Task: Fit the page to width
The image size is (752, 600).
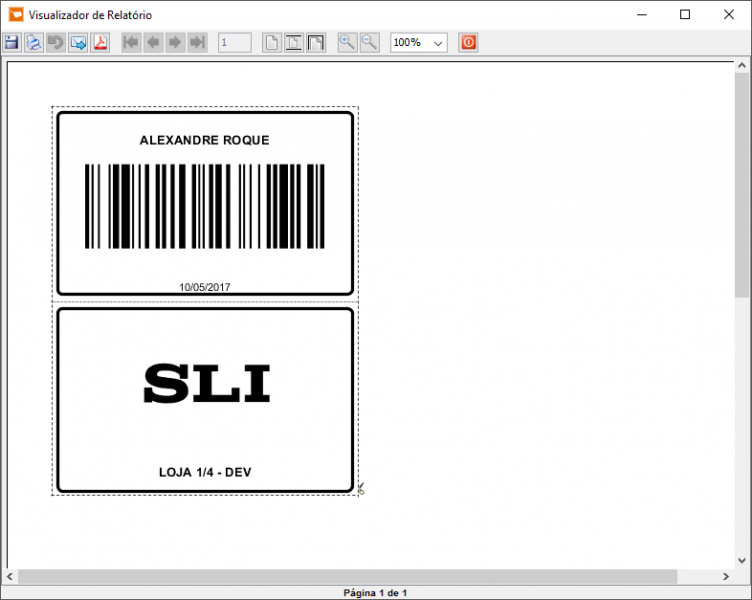Action: coord(294,43)
